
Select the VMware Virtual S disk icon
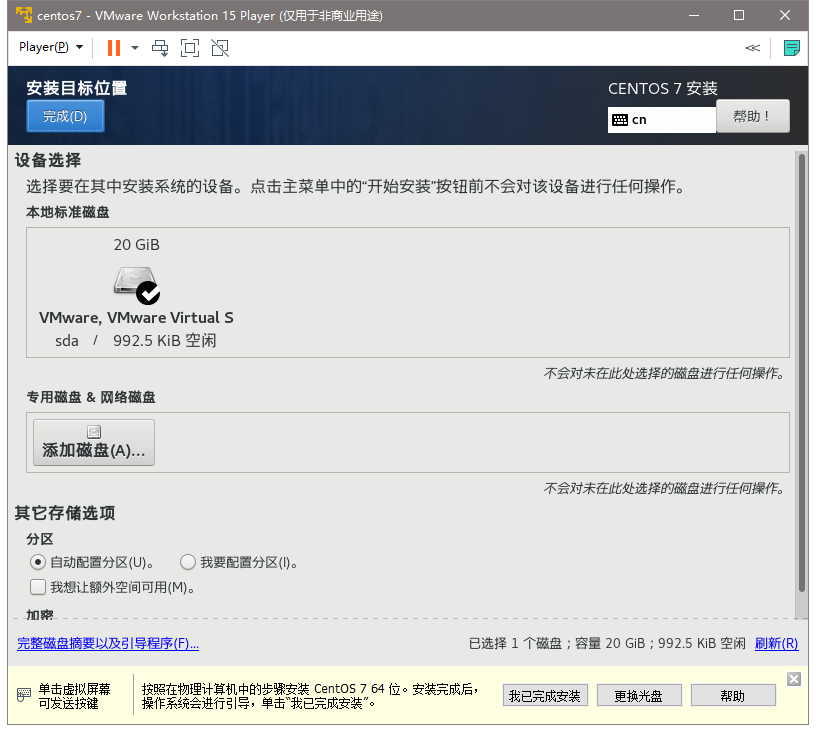[136, 284]
